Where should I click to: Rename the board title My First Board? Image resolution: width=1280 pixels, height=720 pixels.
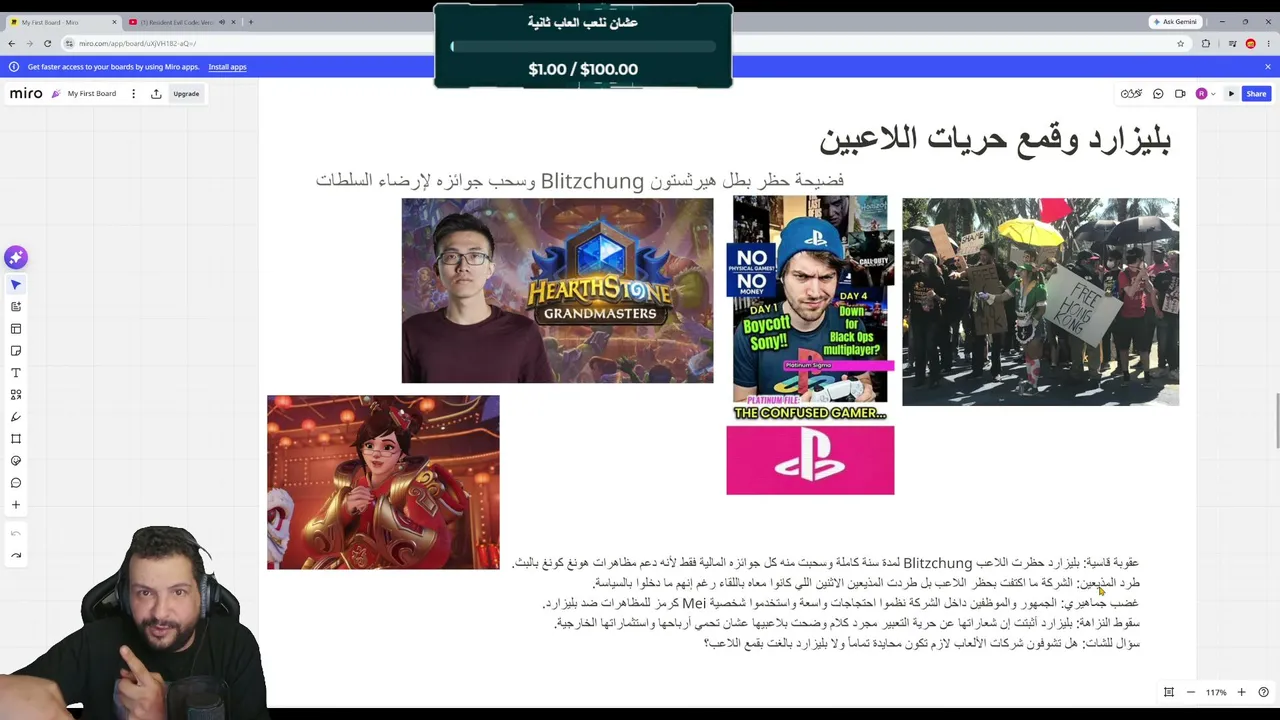[92, 94]
